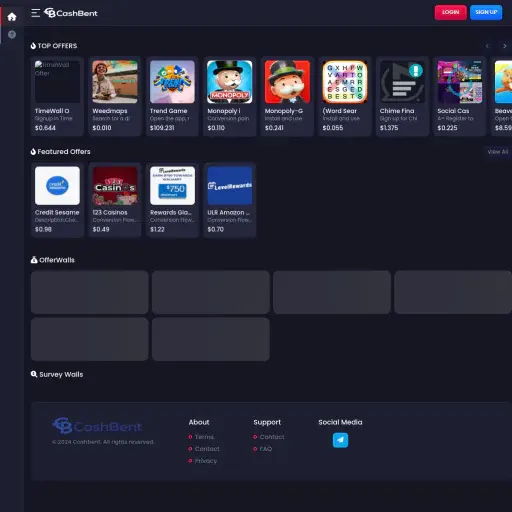The width and height of the screenshot is (512, 512).
Task: Open the Chime Financial offer icon
Action: pyautogui.click(x=402, y=82)
